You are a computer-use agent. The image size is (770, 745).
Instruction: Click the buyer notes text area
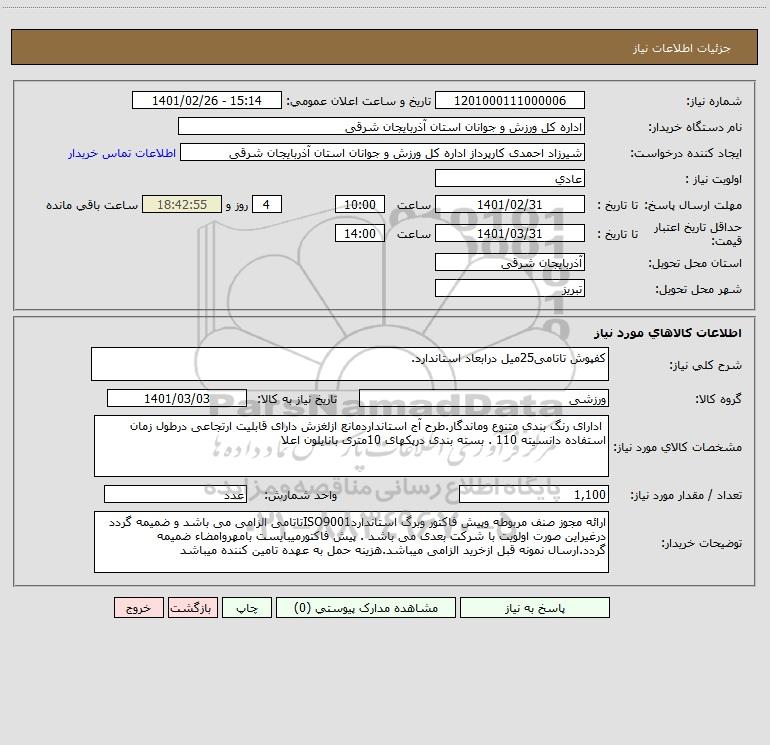click(x=351, y=543)
